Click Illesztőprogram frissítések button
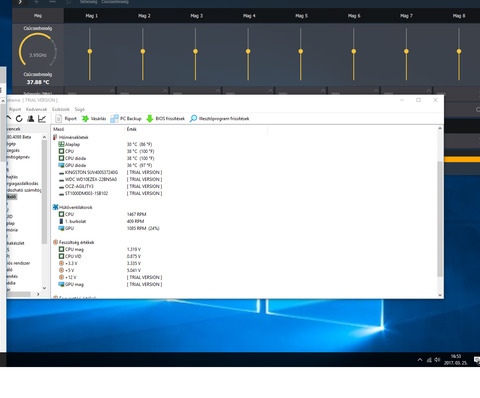Viewport: 480px width, 398px height. pos(219,118)
